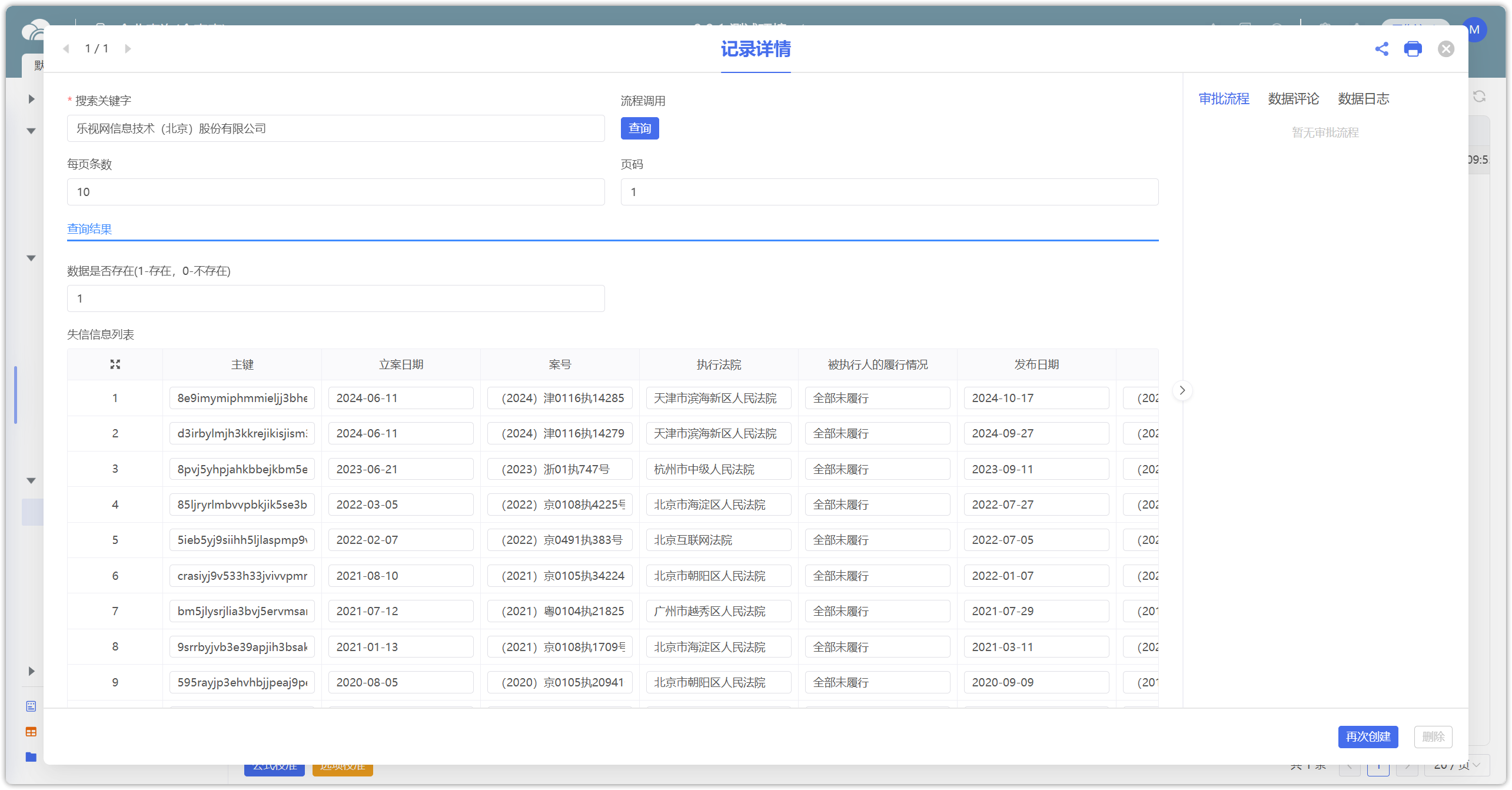Click the form icon in the left sidebar
This screenshot has width=1512, height=790.
pos(31,706)
